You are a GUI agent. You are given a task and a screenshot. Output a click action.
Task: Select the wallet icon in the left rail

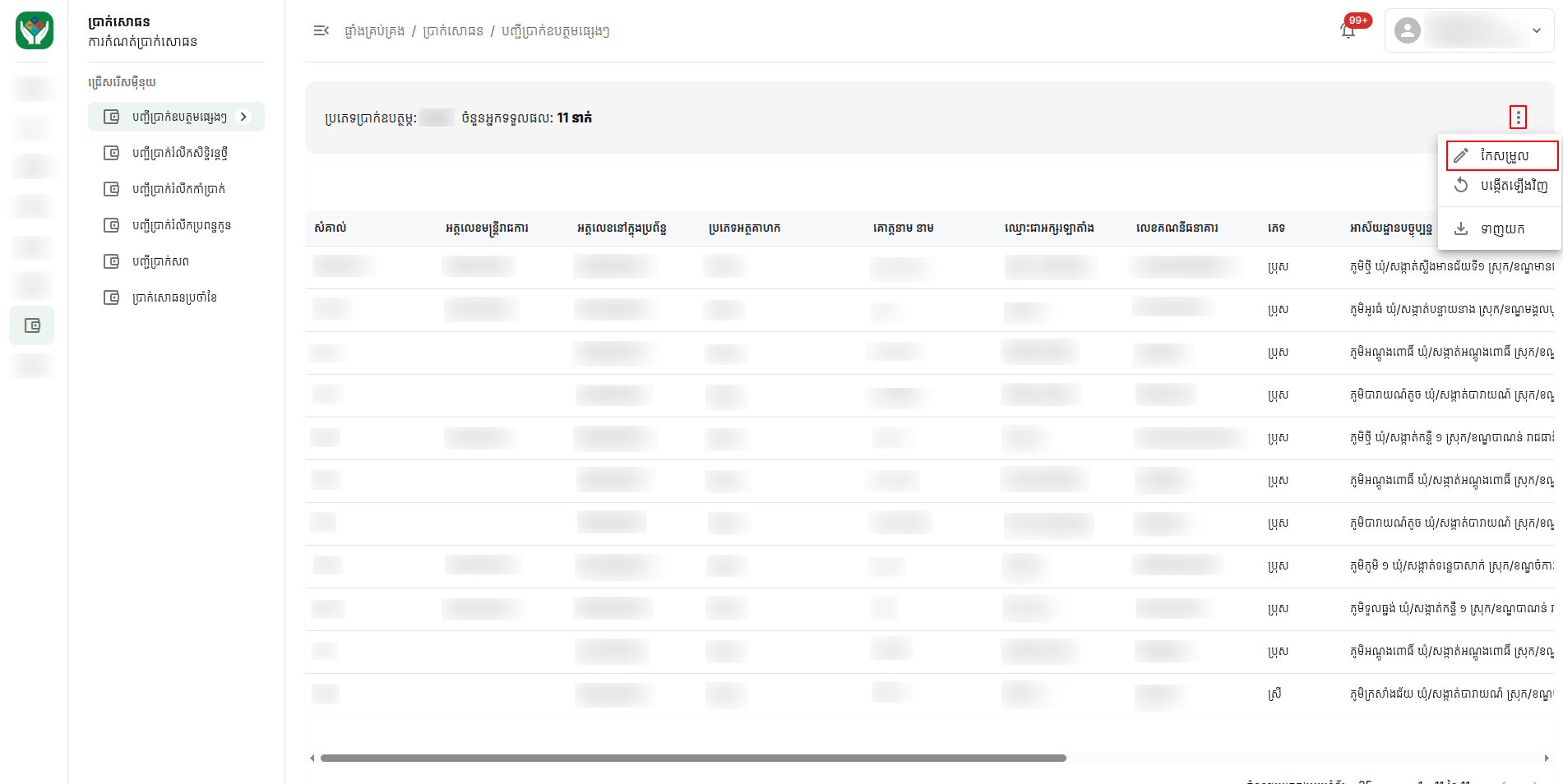coord(32,325)
